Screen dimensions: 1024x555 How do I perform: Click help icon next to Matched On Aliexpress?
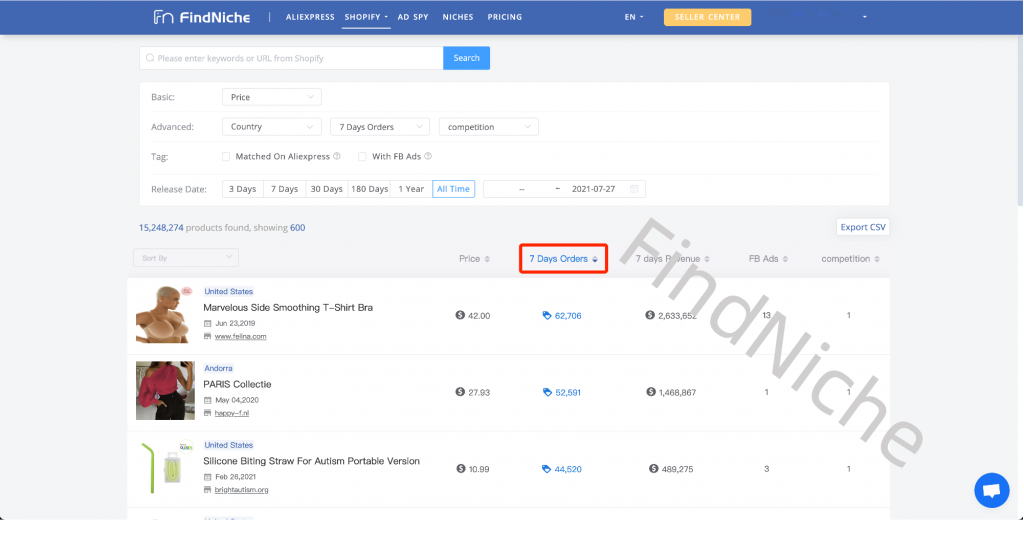tap(337, 156)
